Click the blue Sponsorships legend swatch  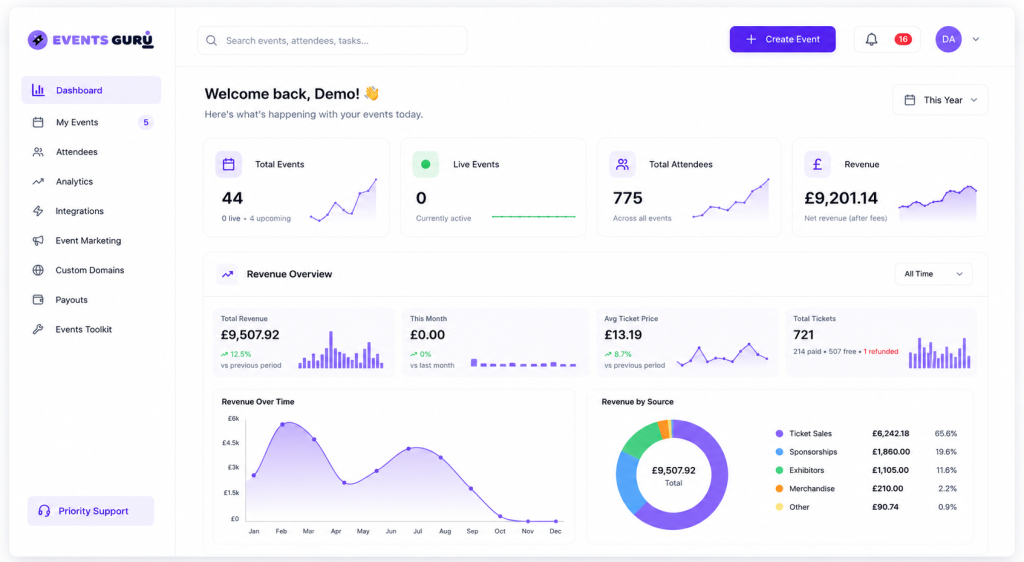779,452
